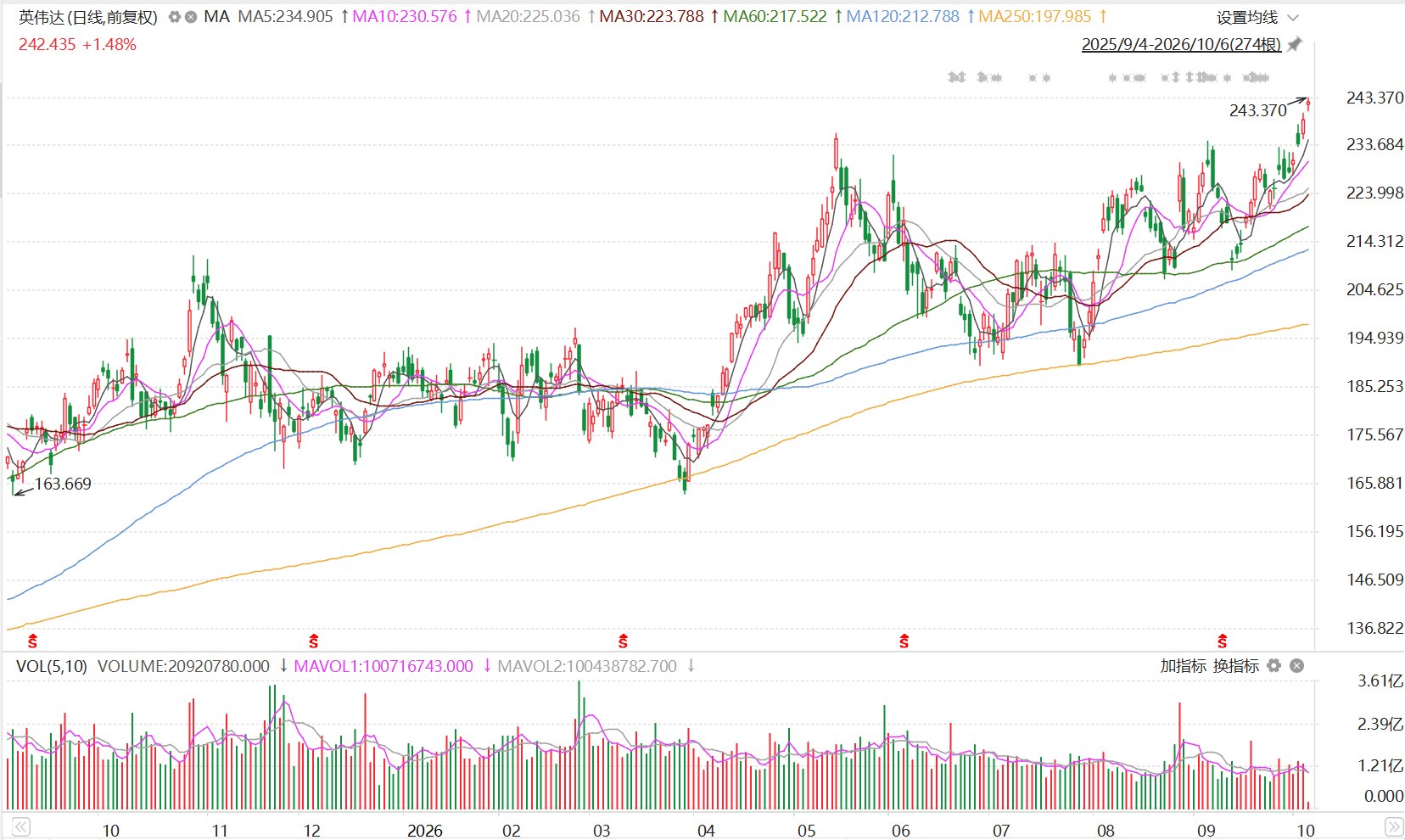Image resolution: width=1405 pixels, height=840 pixels.
Task: Click the date range 2025/9/4-2026/10/6 link
Action: (x=1181, y=44)
